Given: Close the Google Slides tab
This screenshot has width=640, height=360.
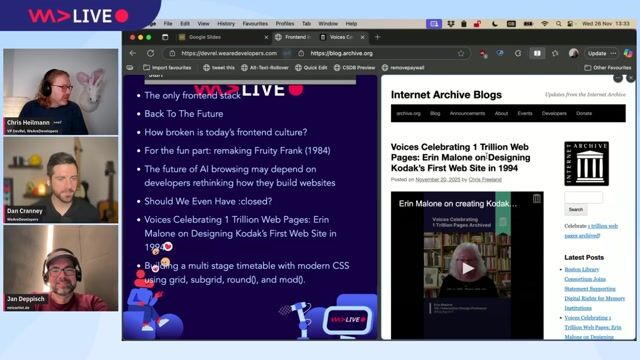Looking at the screenshot, I should tap(266, 37).
